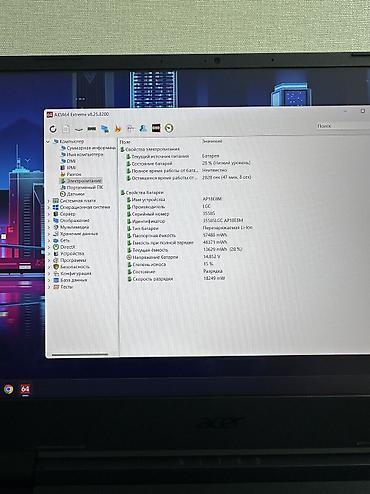
Task: Select Тесты in the tree
Action: click(x=63, y=287)
